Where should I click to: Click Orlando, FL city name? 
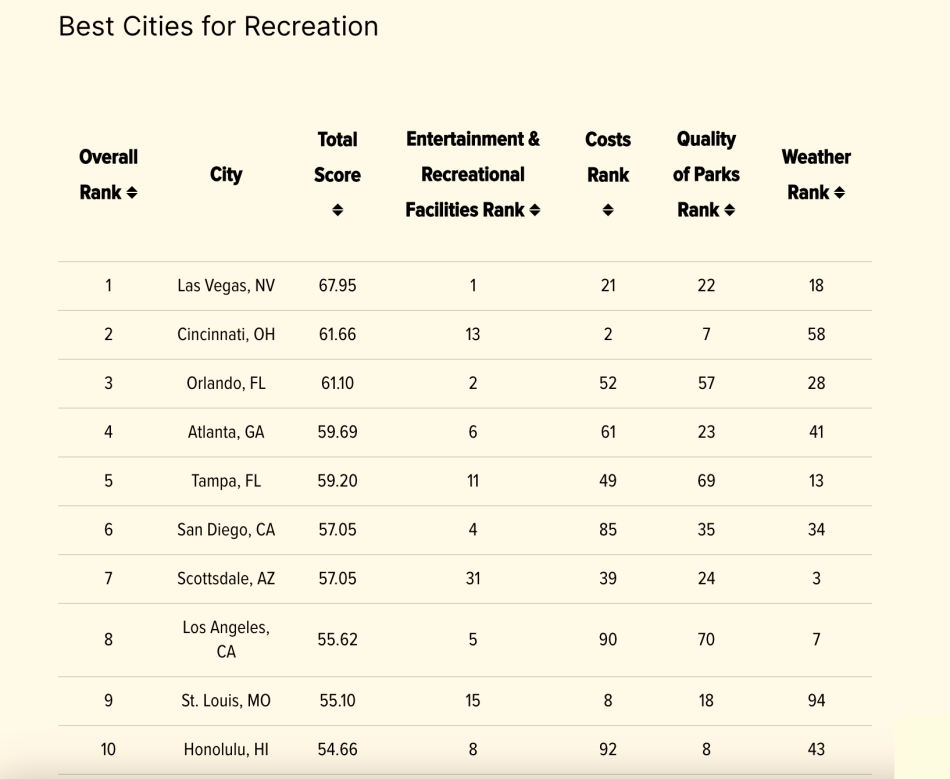(226, 383)
